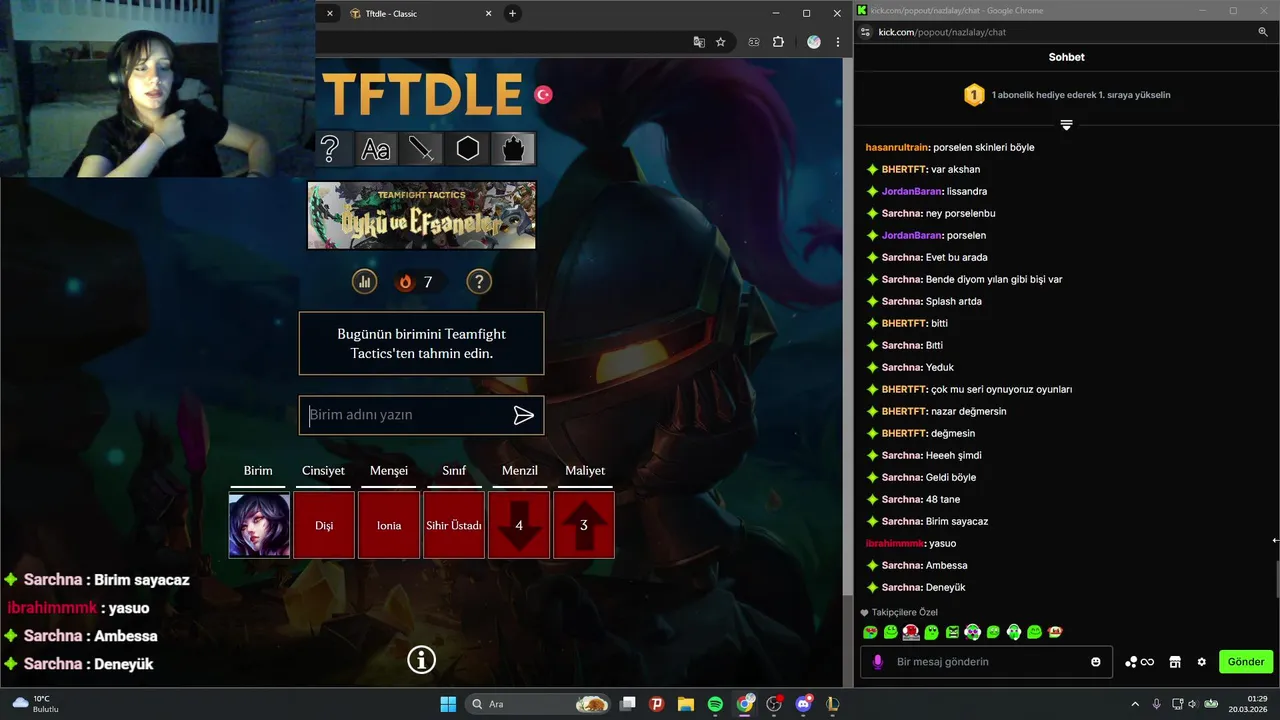Open the sword item game mode
Screen dimensions: 1280x720
[x=421, y=149]
